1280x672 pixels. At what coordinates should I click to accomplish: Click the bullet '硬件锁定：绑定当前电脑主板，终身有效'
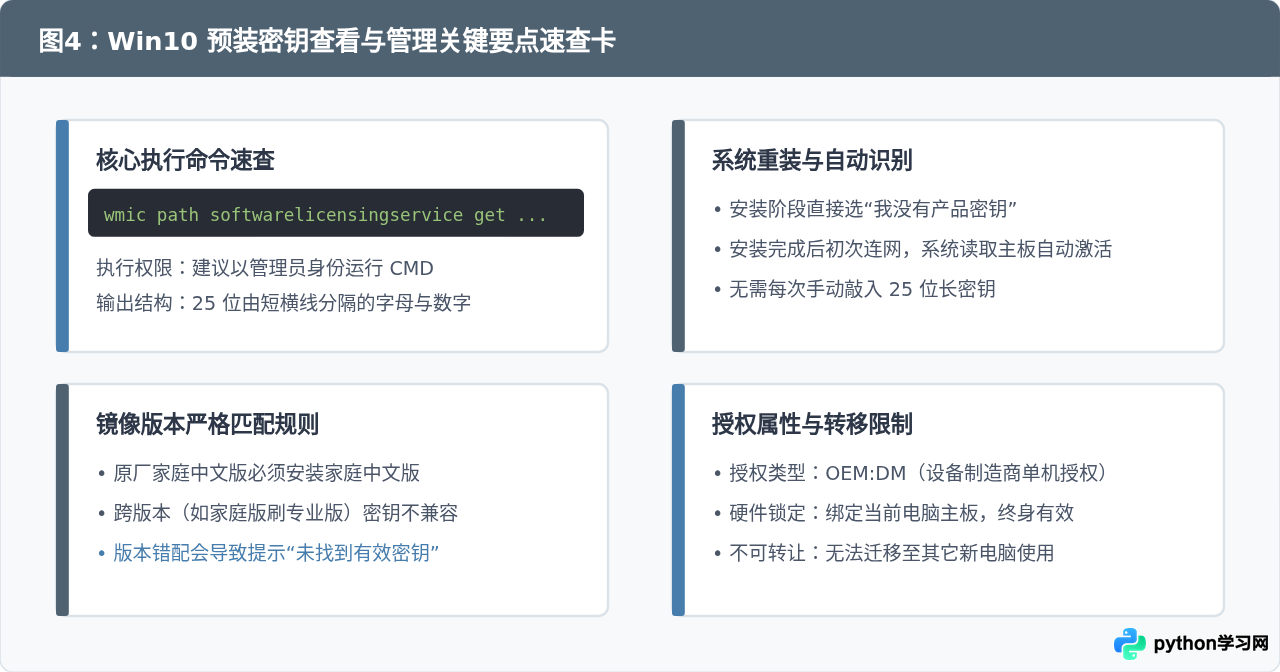[894, 513]
